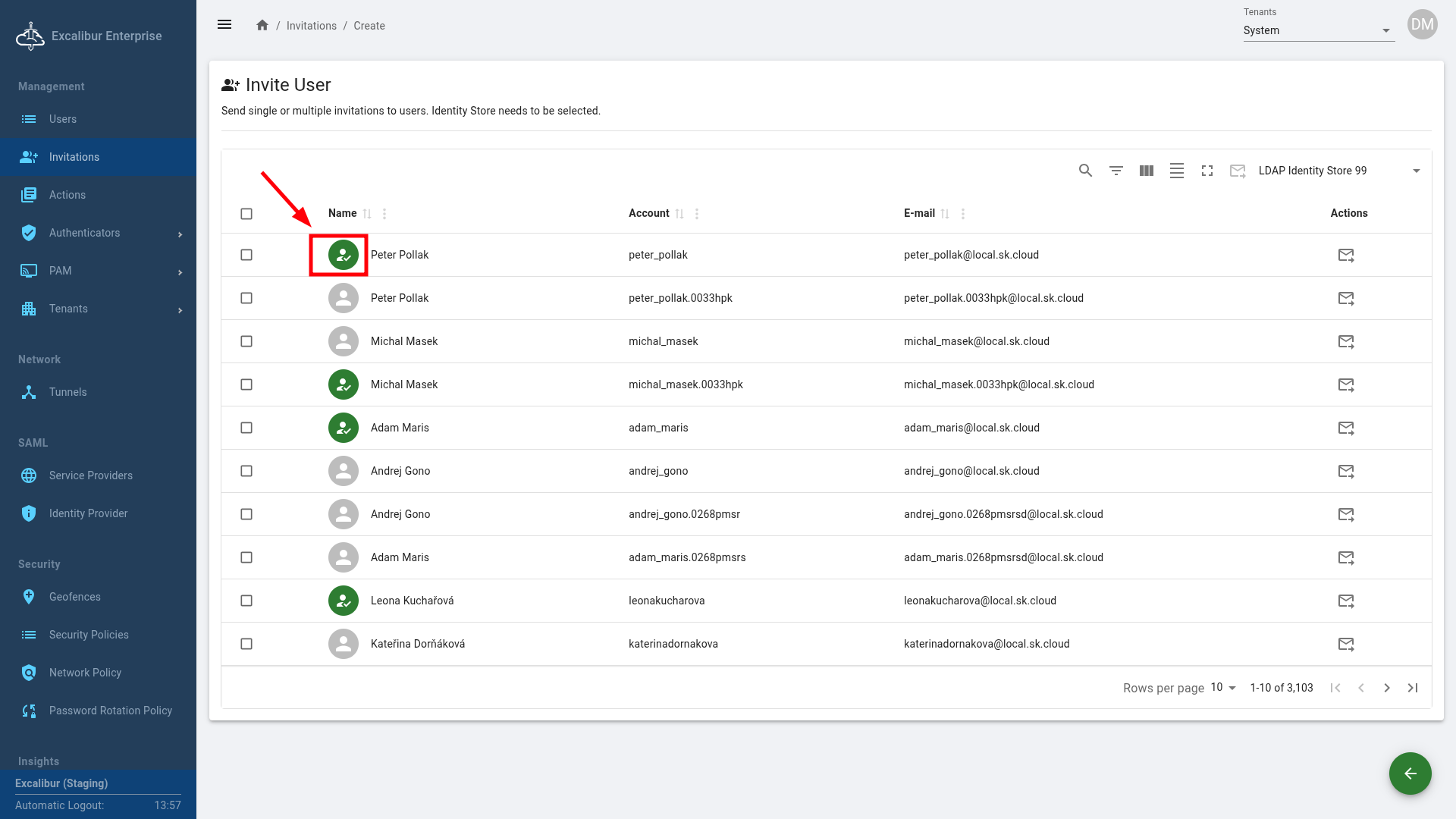Click the search icon in table toolbar
The image size is (1456, 819).
[x=1085, y=171]
